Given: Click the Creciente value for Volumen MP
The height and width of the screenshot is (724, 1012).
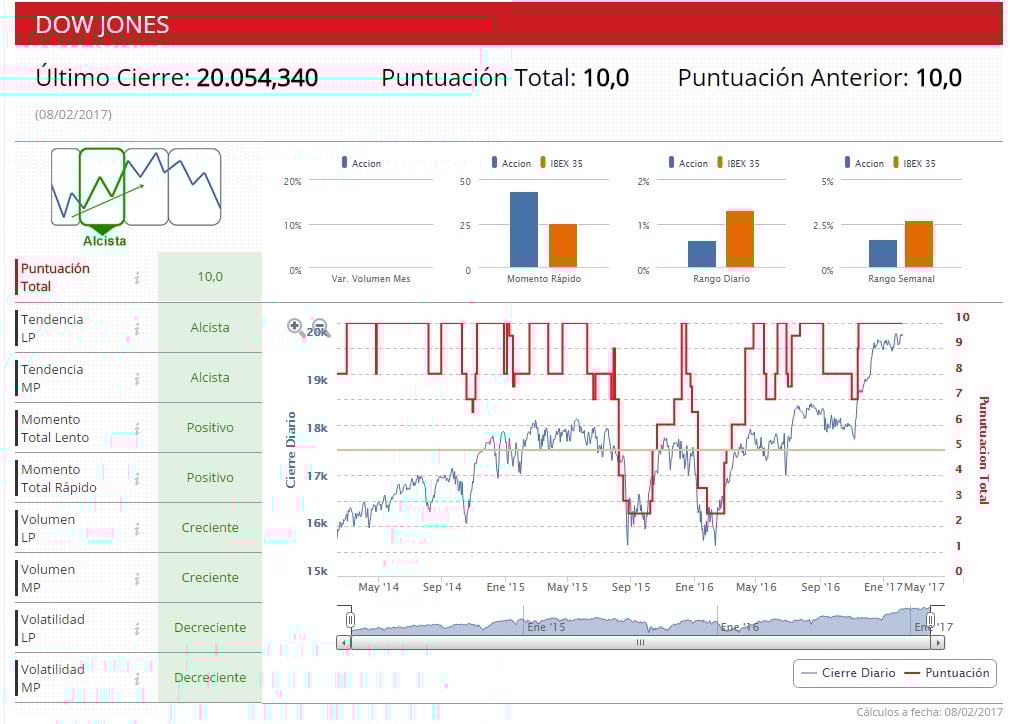Looking at the screenshot, I should coord(210,578).
